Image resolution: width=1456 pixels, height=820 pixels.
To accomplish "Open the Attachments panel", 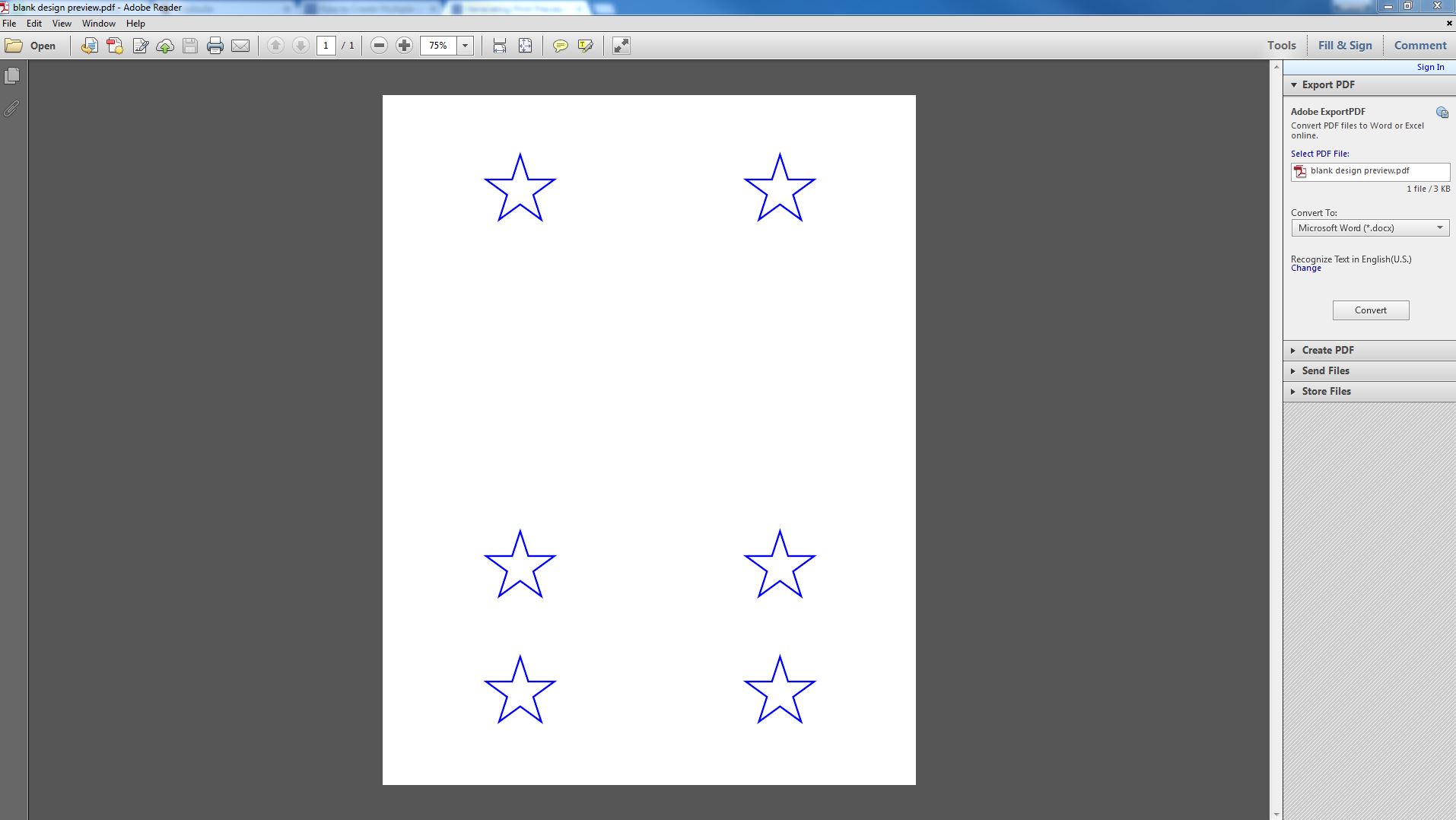I will tap(11, 109).
